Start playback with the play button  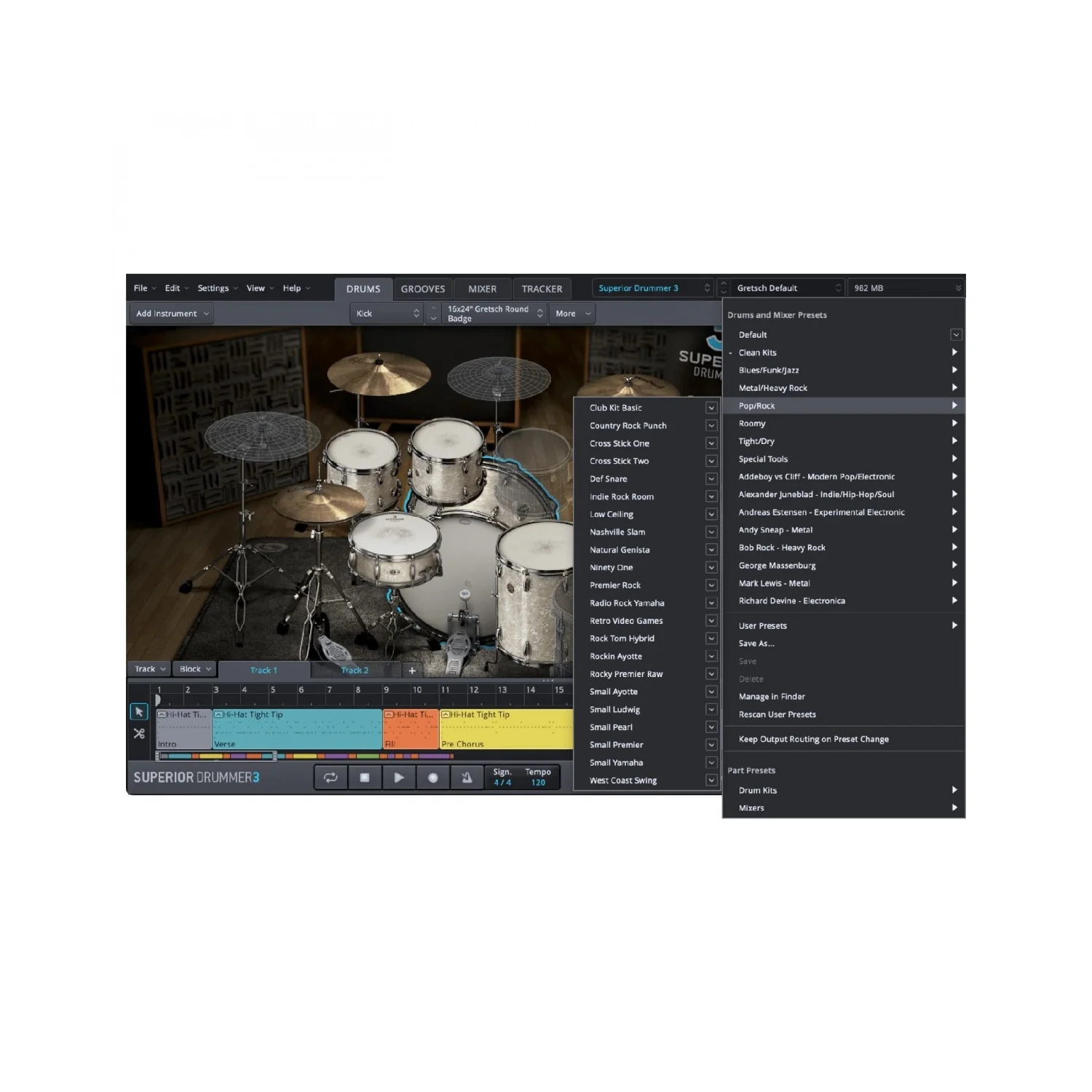(399, 778)
